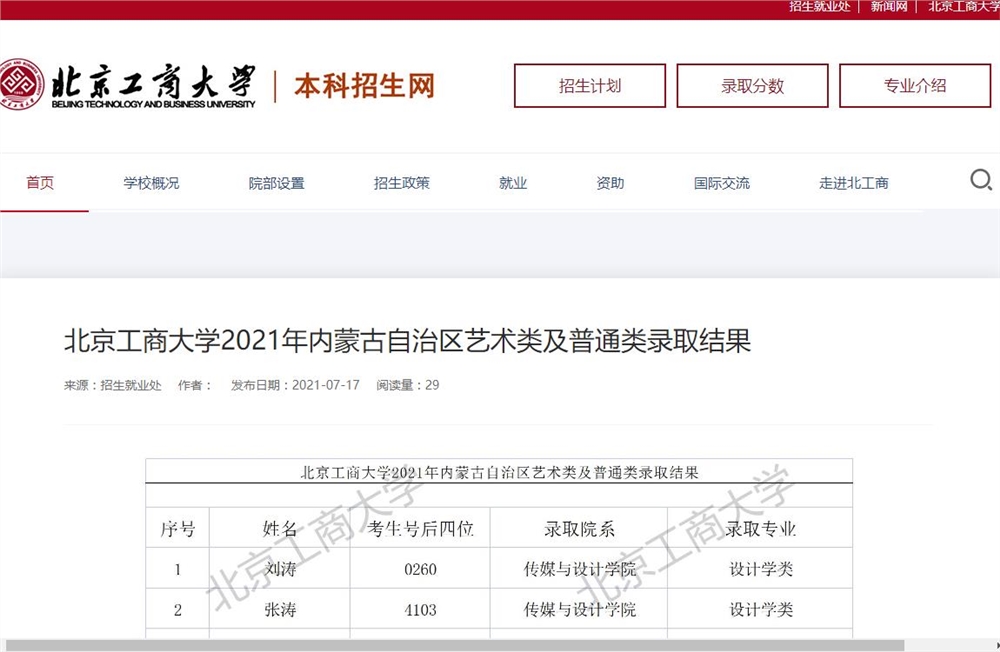
Task: Open 国际交流 menu item
Action: [722, 183]
